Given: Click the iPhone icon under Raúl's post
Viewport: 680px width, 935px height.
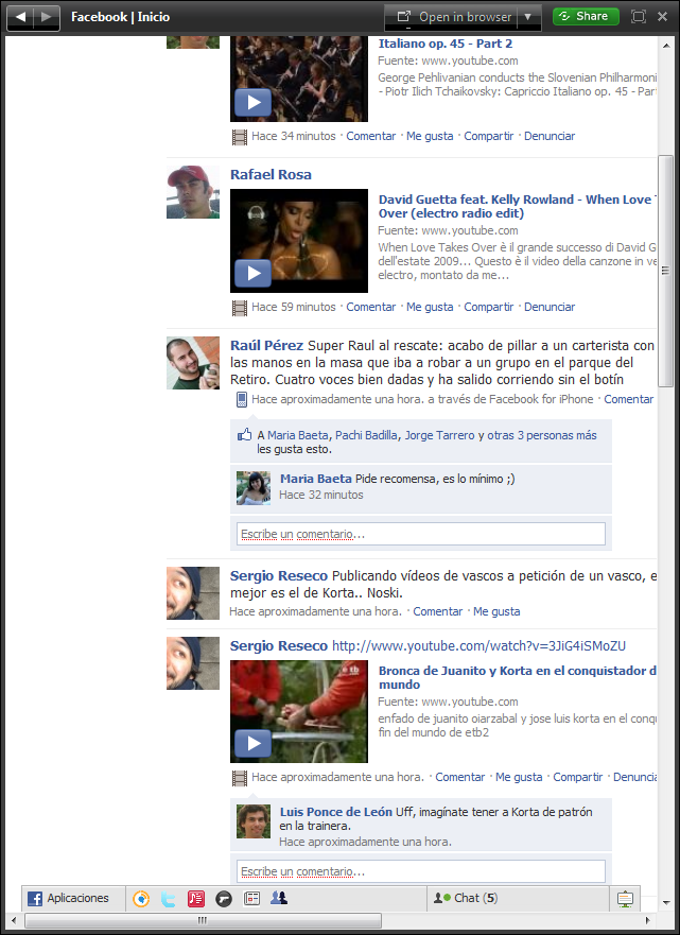Looking at the screenshot, I should click(241, 400).
